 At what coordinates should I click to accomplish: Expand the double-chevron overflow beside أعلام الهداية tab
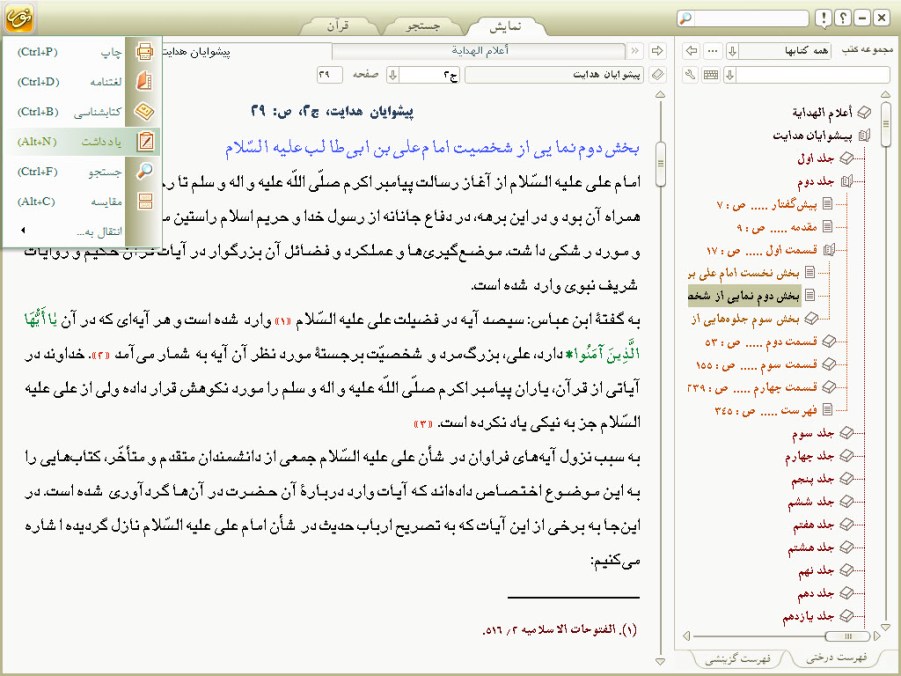[635, 51]
